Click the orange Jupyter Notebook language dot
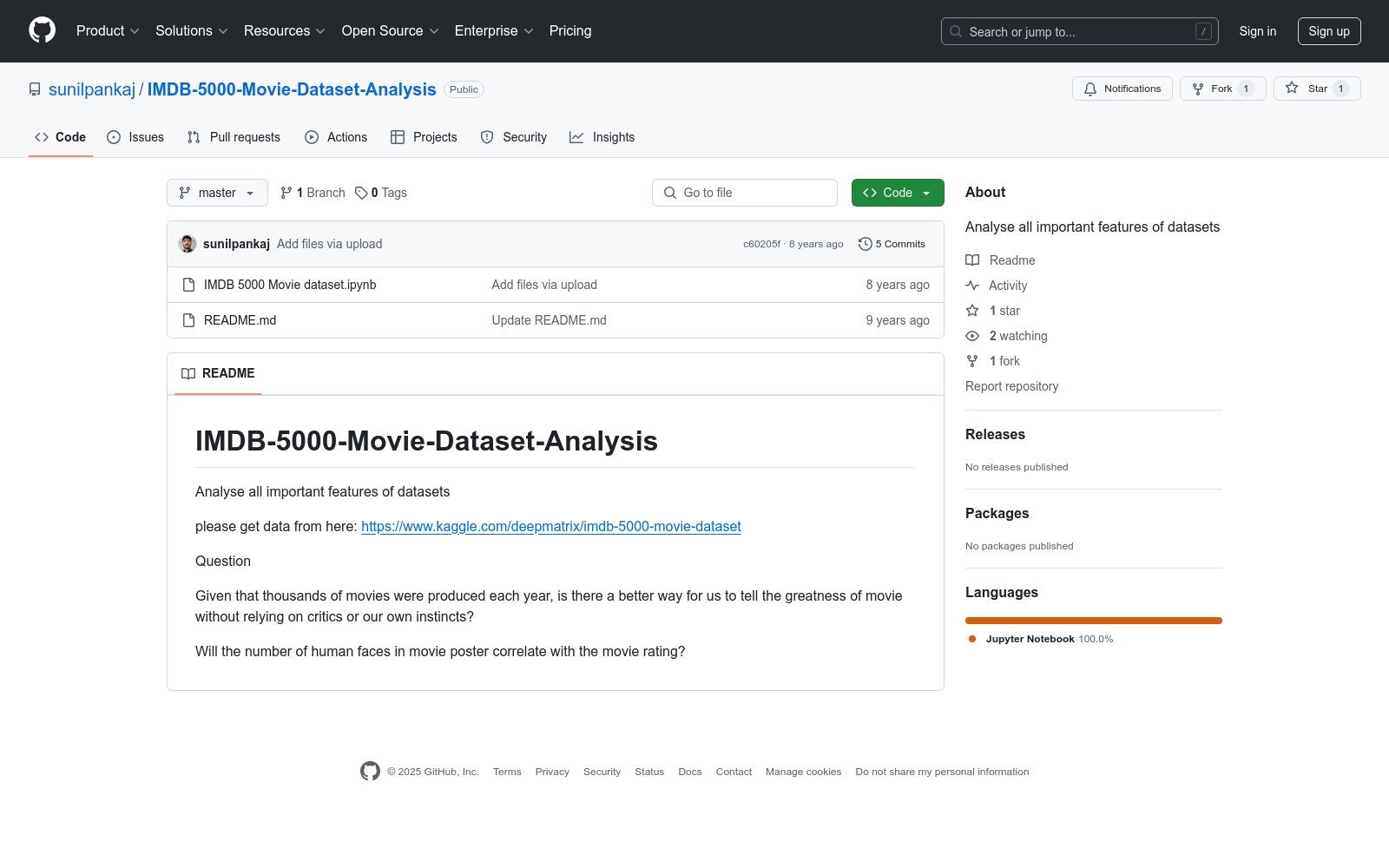Image resolution: width=1389 pixels, height=868 pixels. tap(972, 639)
